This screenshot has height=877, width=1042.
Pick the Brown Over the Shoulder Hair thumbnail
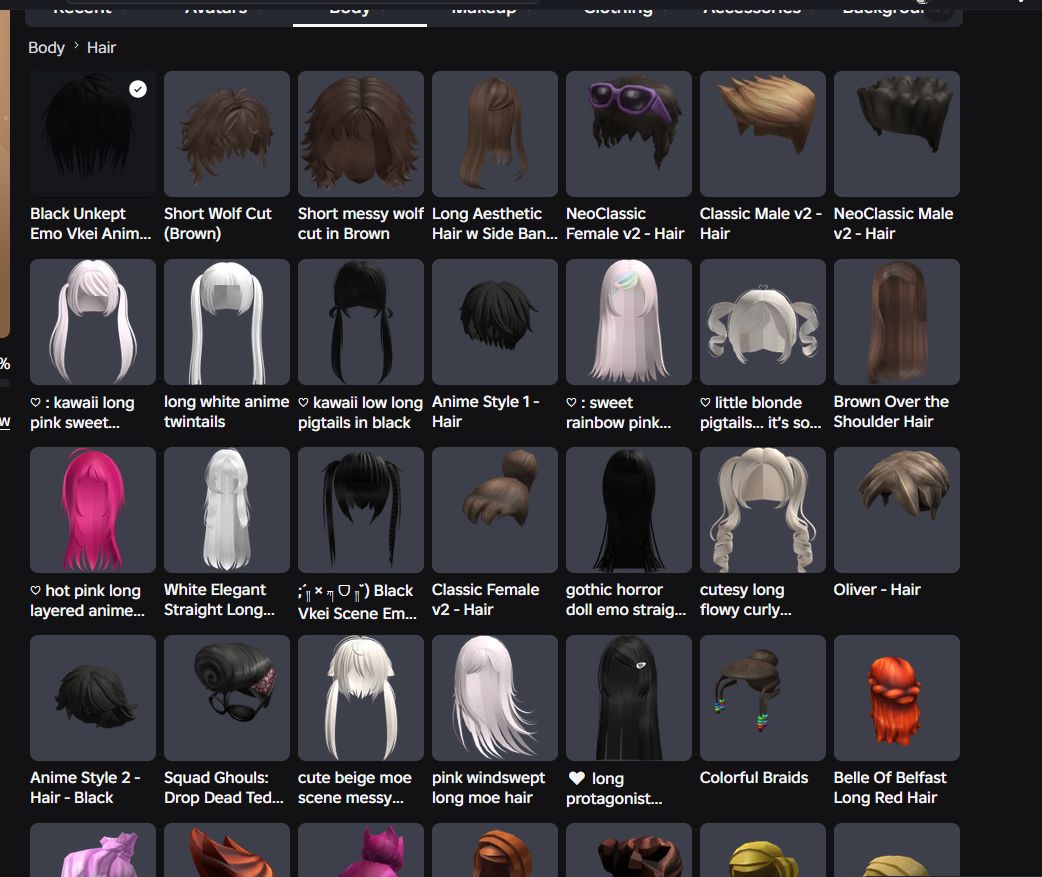click(896, 322)
